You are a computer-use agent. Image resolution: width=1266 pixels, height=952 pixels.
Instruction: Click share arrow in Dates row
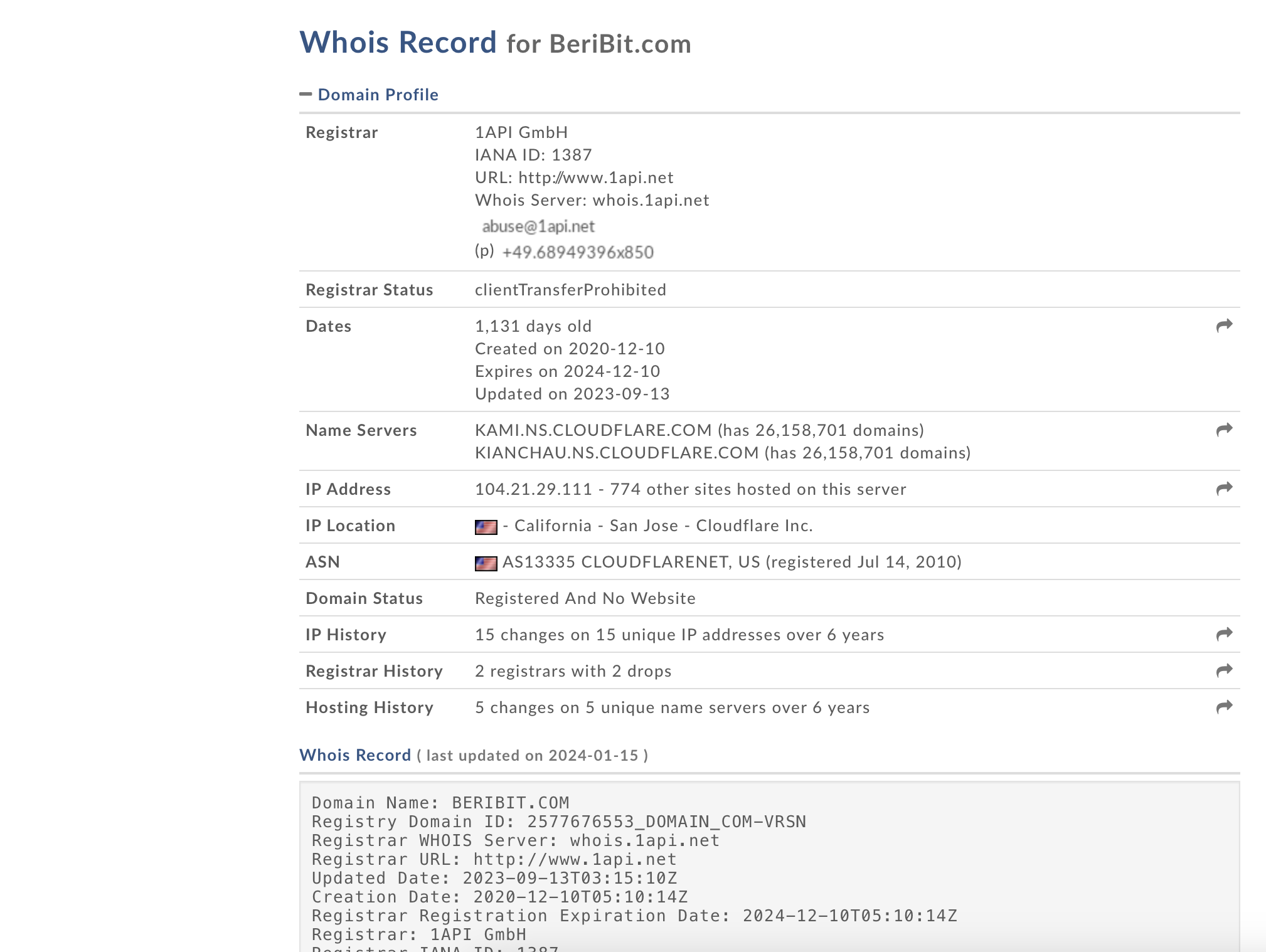click(1224, 325)
